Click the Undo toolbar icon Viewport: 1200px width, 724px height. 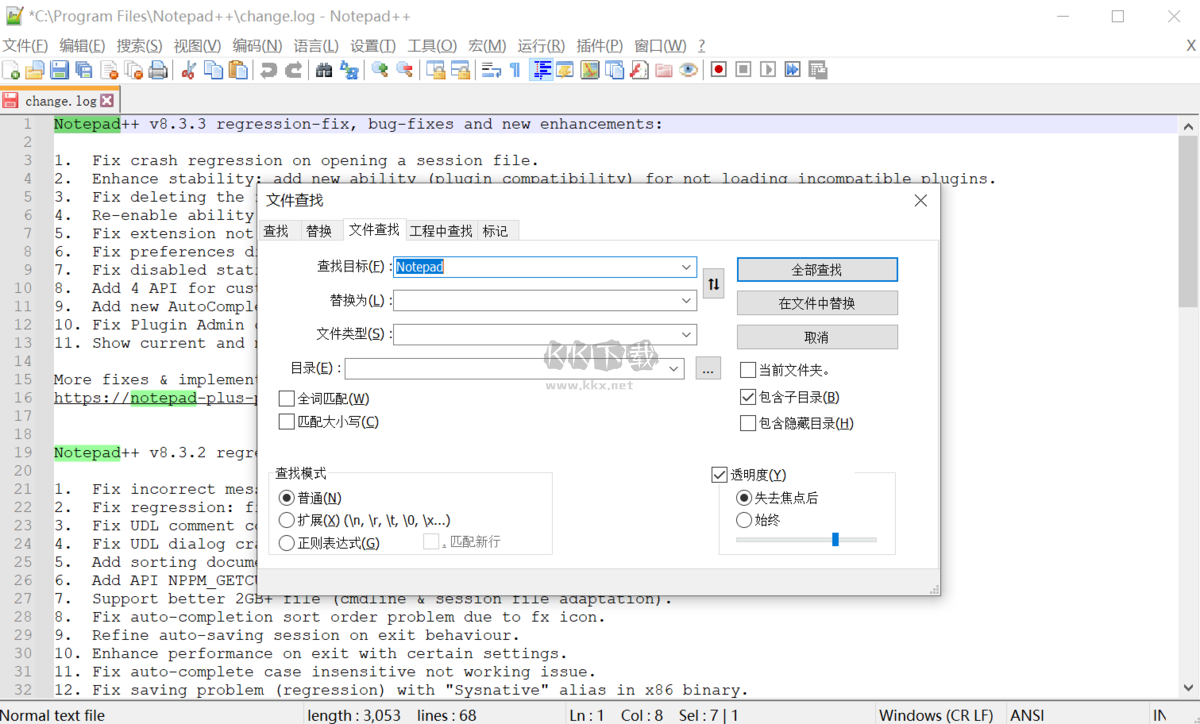[268, 69]
